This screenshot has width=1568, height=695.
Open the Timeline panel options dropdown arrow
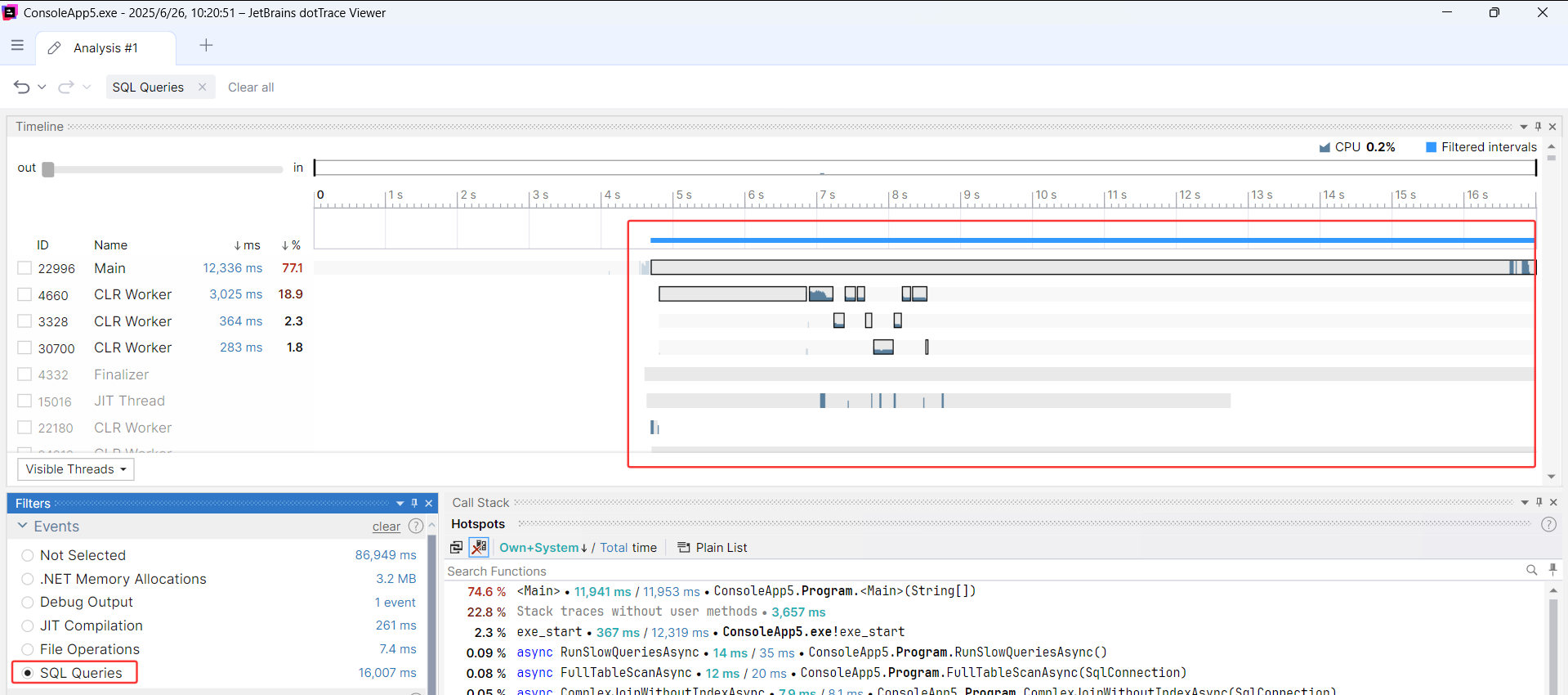(1523, 127)
